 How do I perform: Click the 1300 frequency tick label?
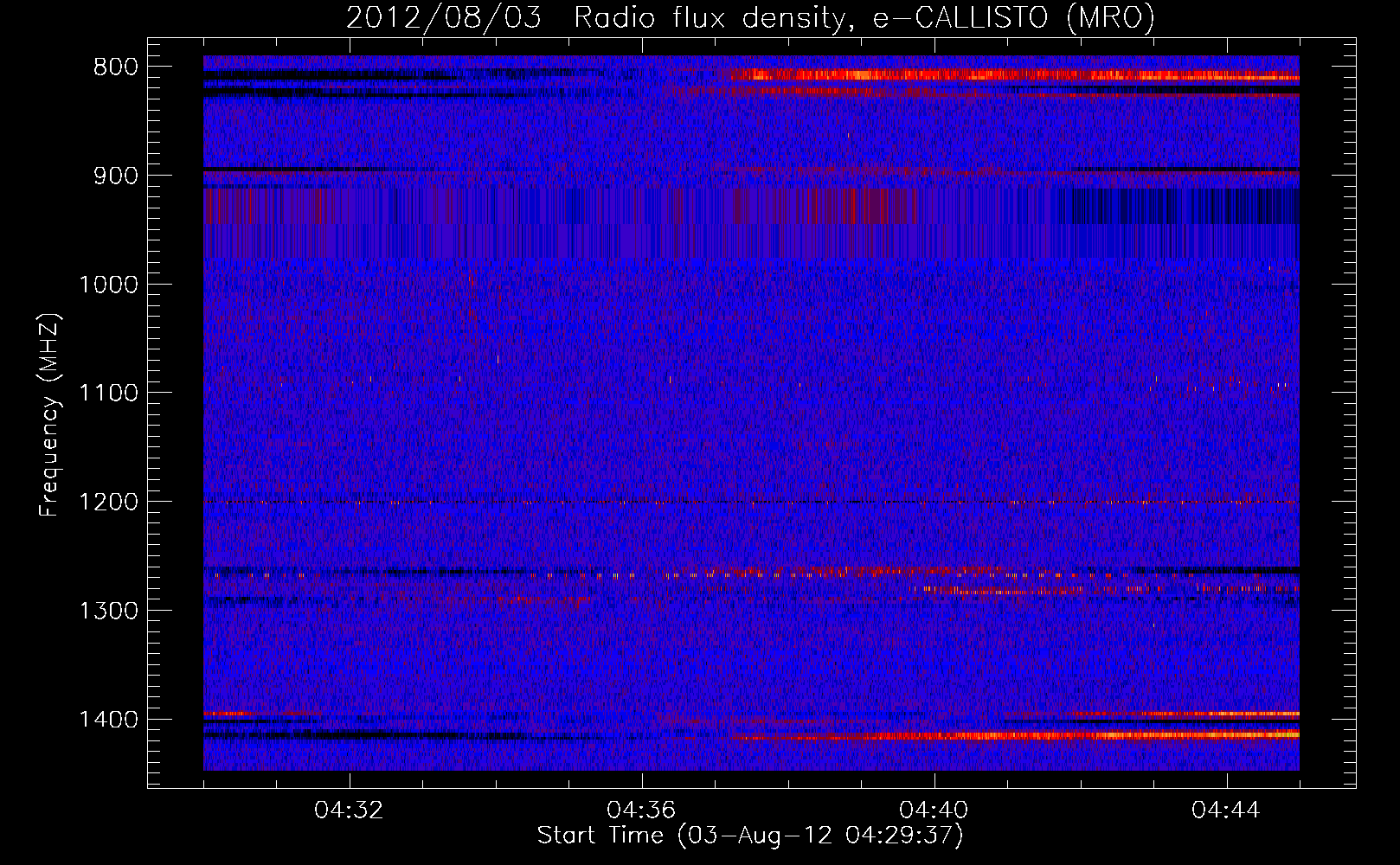point(108,611)
